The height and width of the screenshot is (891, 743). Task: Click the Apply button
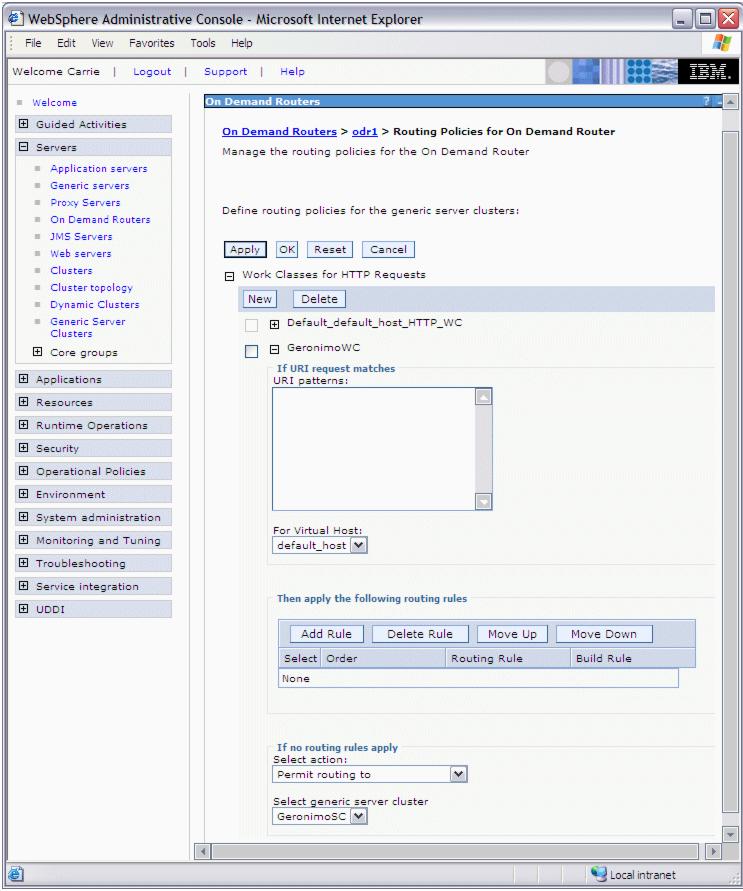pyautogui.click(x=245, y=249)
